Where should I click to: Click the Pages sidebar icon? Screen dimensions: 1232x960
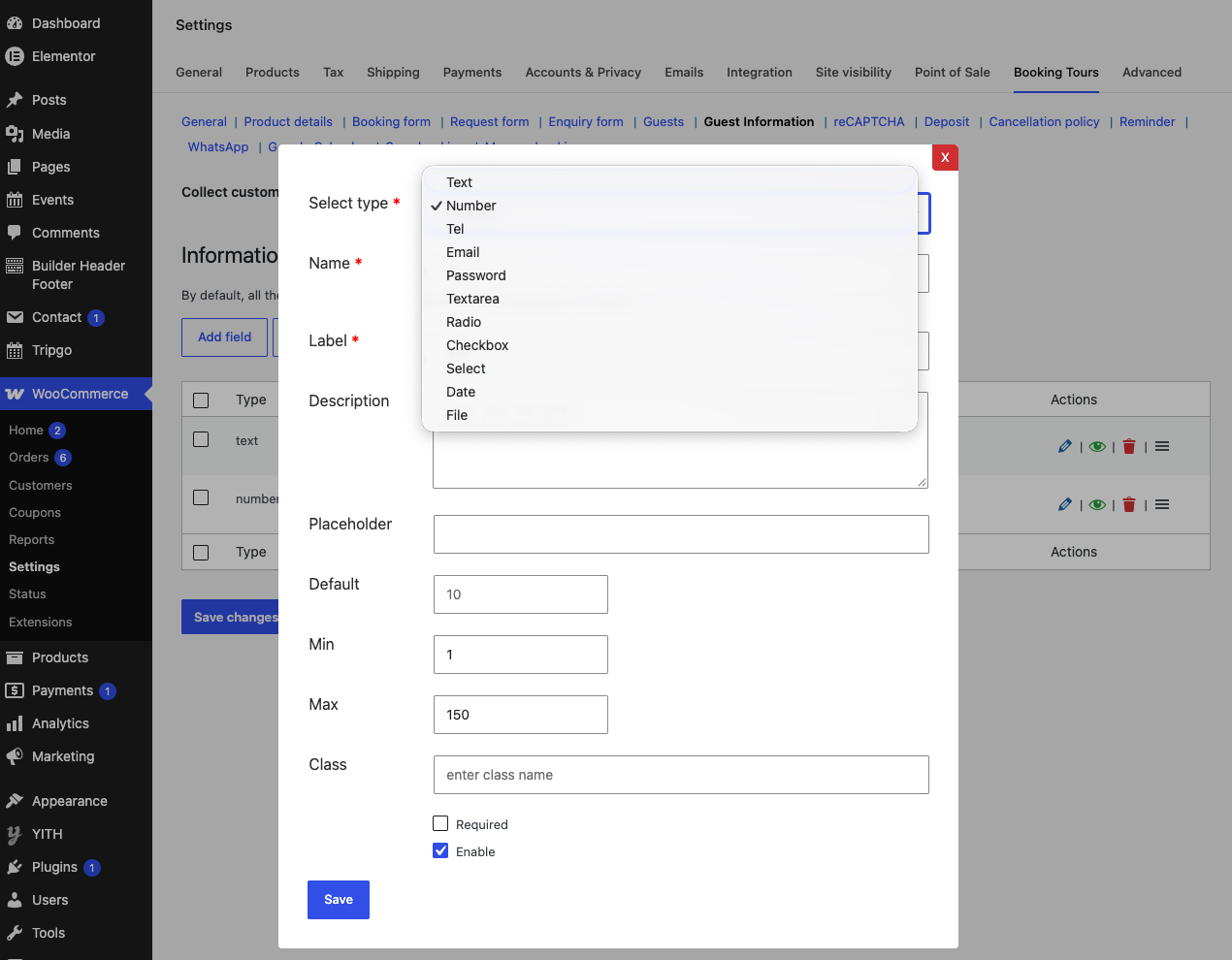[15, 167]
